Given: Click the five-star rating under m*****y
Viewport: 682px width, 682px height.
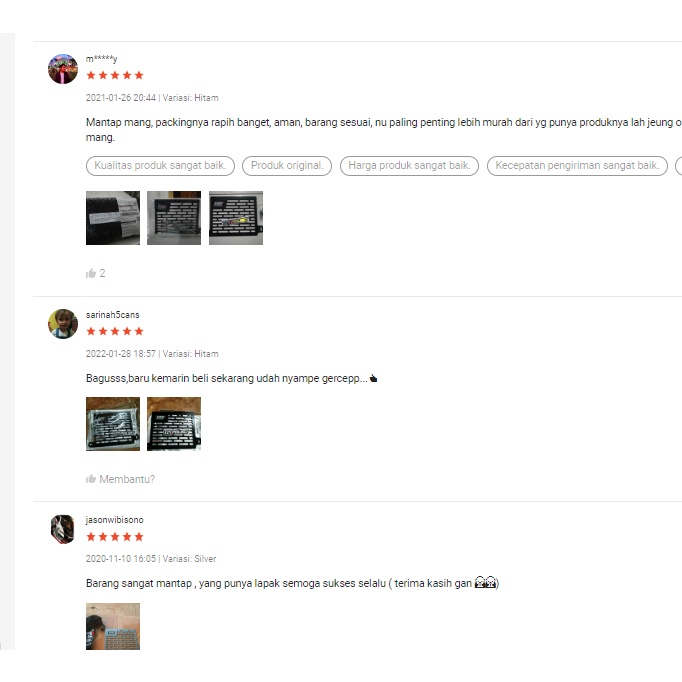Looking at the screenshot, I should (x=115, y=75).
